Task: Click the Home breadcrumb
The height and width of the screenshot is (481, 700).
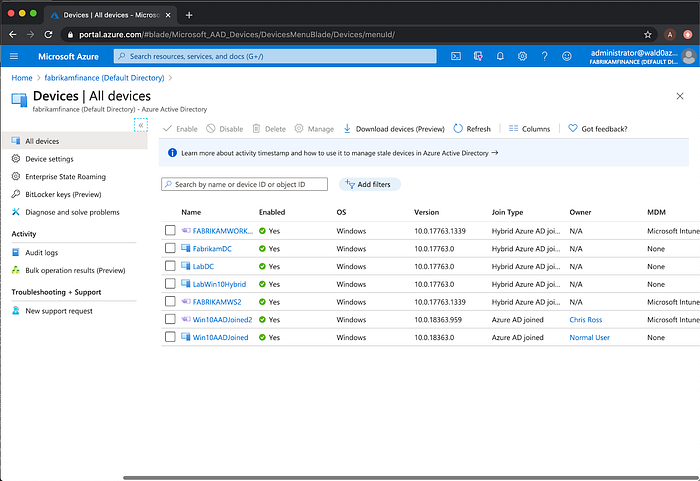Action: click(x=22, y=78)
